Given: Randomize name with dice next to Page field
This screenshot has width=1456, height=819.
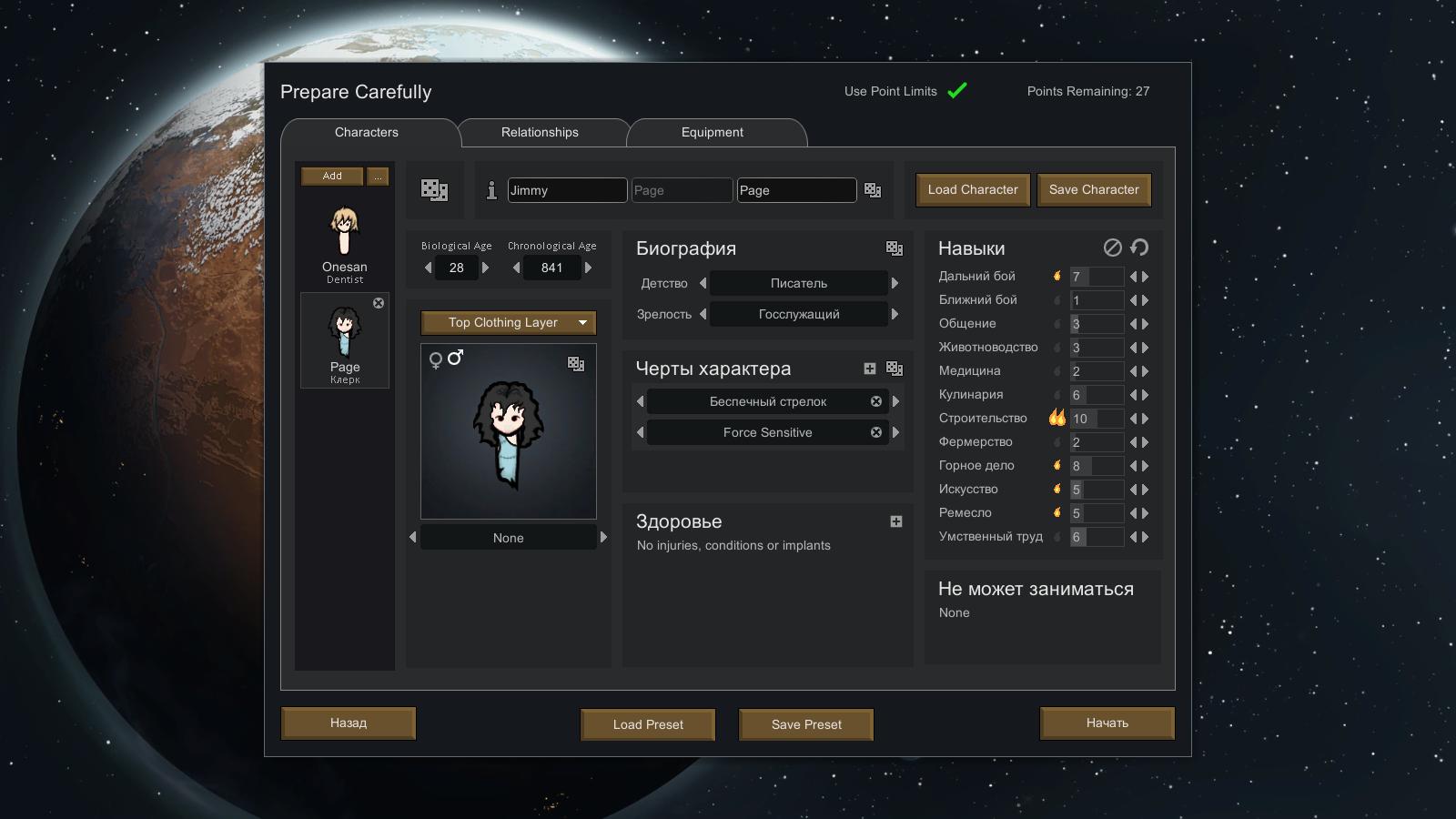Looking at the screenshot, I should (873, 189).
